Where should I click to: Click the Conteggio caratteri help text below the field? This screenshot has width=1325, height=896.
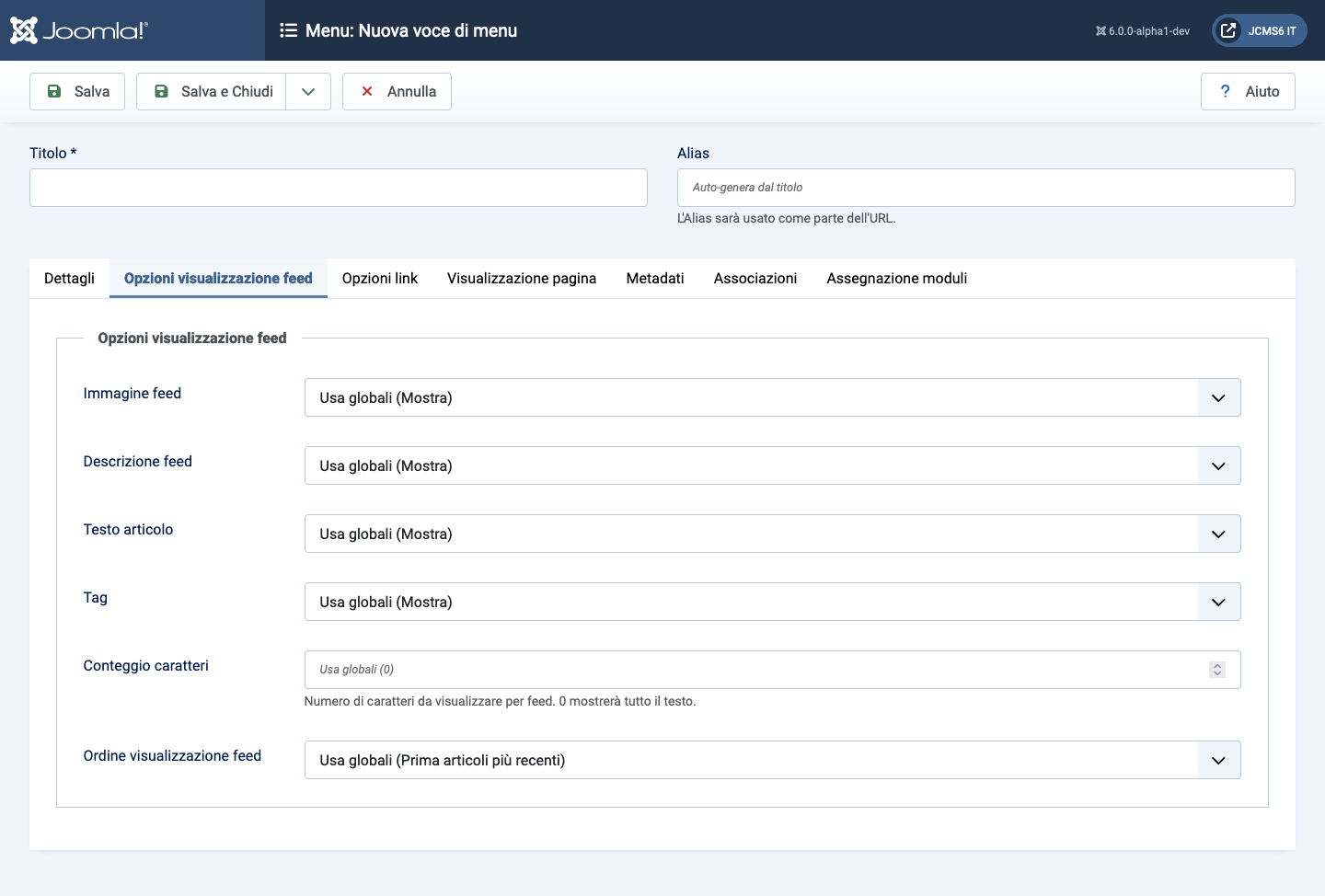[x=500, y=701]
